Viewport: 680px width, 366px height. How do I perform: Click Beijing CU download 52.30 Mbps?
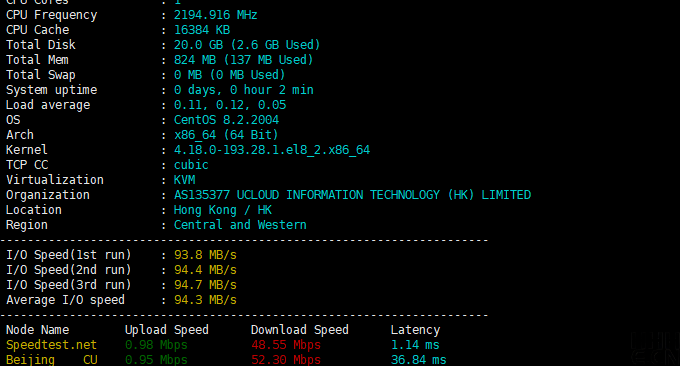click(286, 360)
